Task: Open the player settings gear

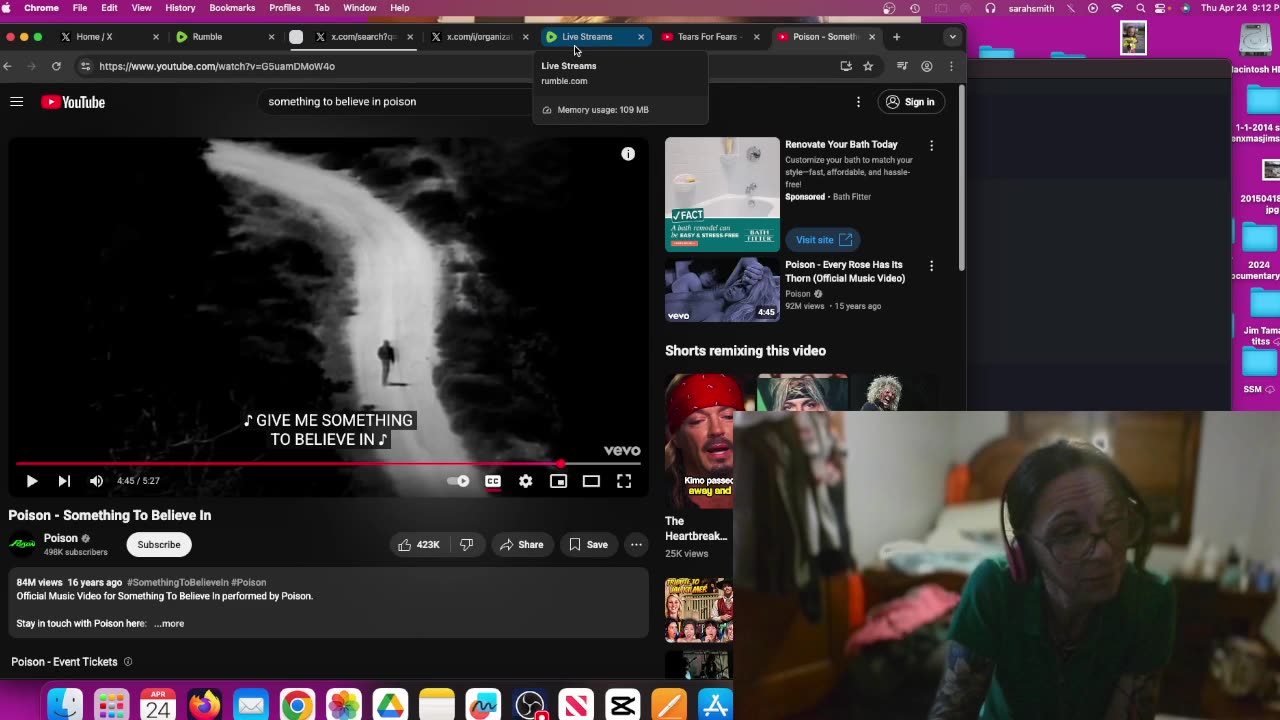Action: 526,481
